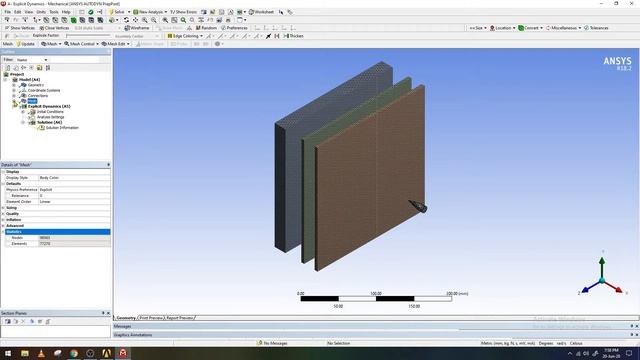This screenshot has width=640, height=360.
Task: Open the Worksheet view
Action: coord(261,12)
